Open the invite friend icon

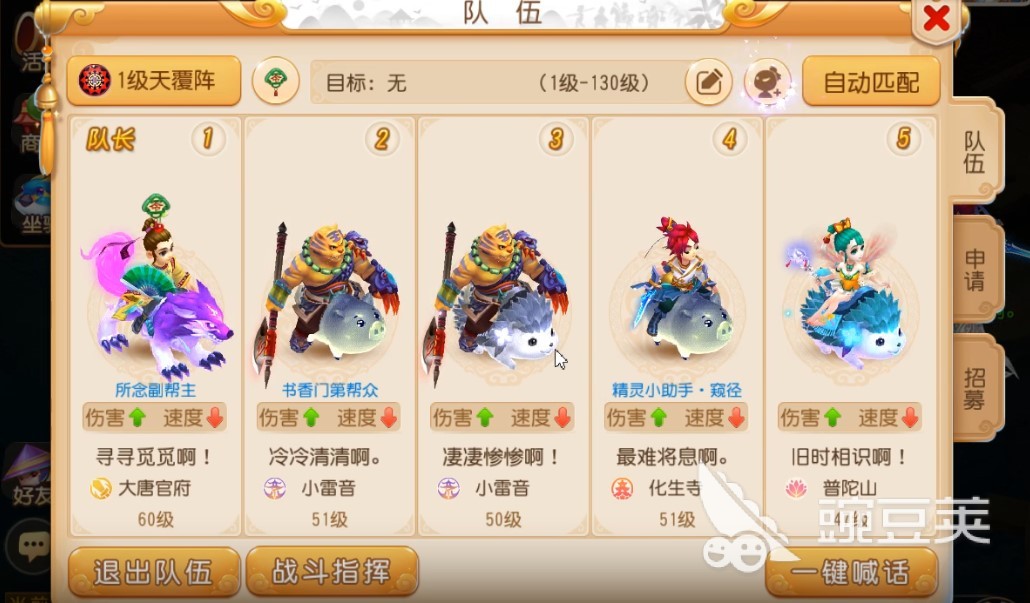pos(767,82)
